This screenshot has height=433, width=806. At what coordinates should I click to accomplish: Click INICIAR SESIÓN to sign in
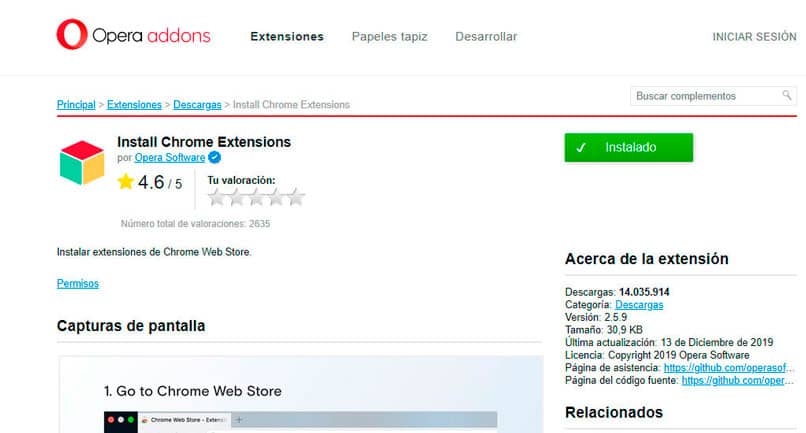754,37
